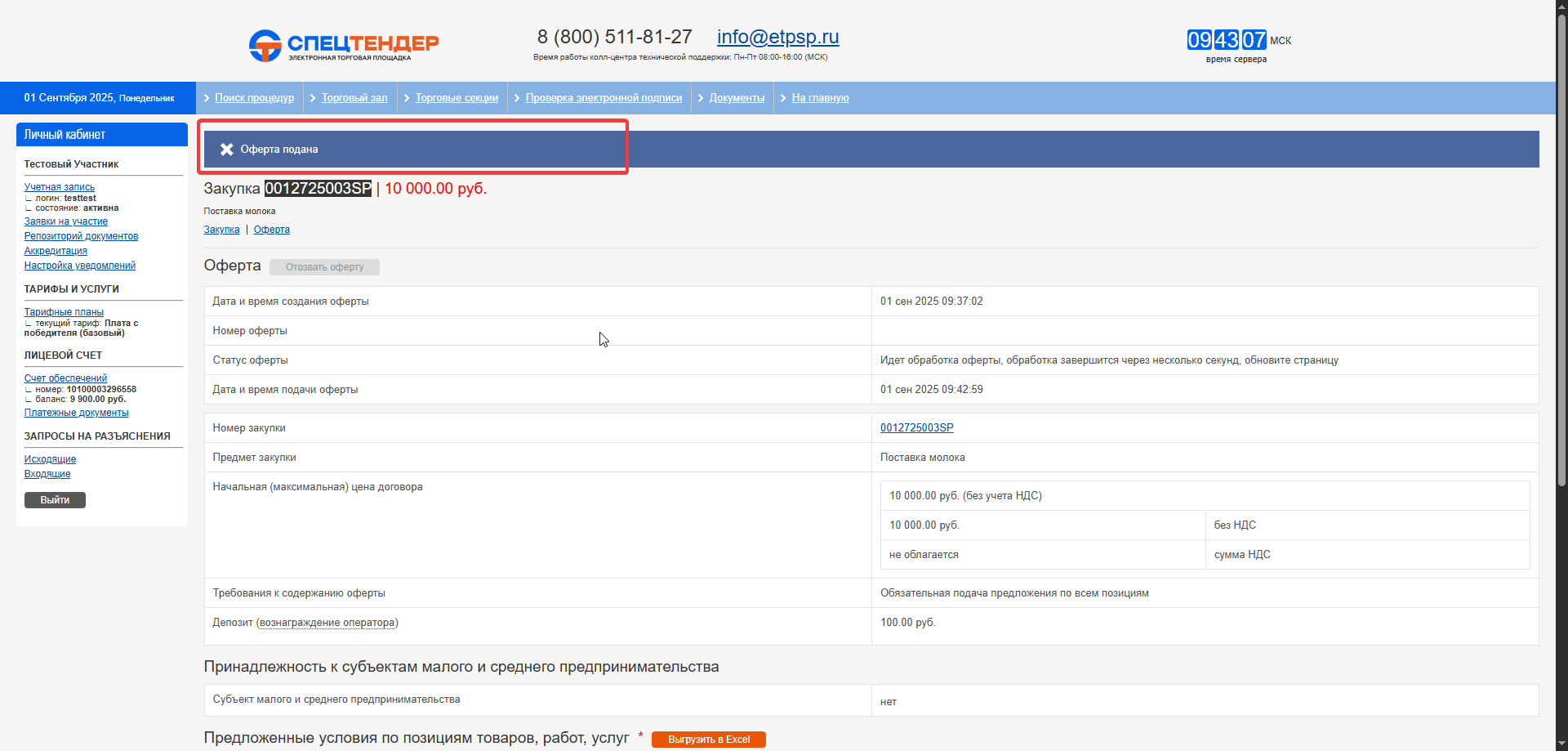Close the 'Оферта подана' notification with X icon
The image size is (1568, 751).
pyautogui.click(x=227, y=150)
